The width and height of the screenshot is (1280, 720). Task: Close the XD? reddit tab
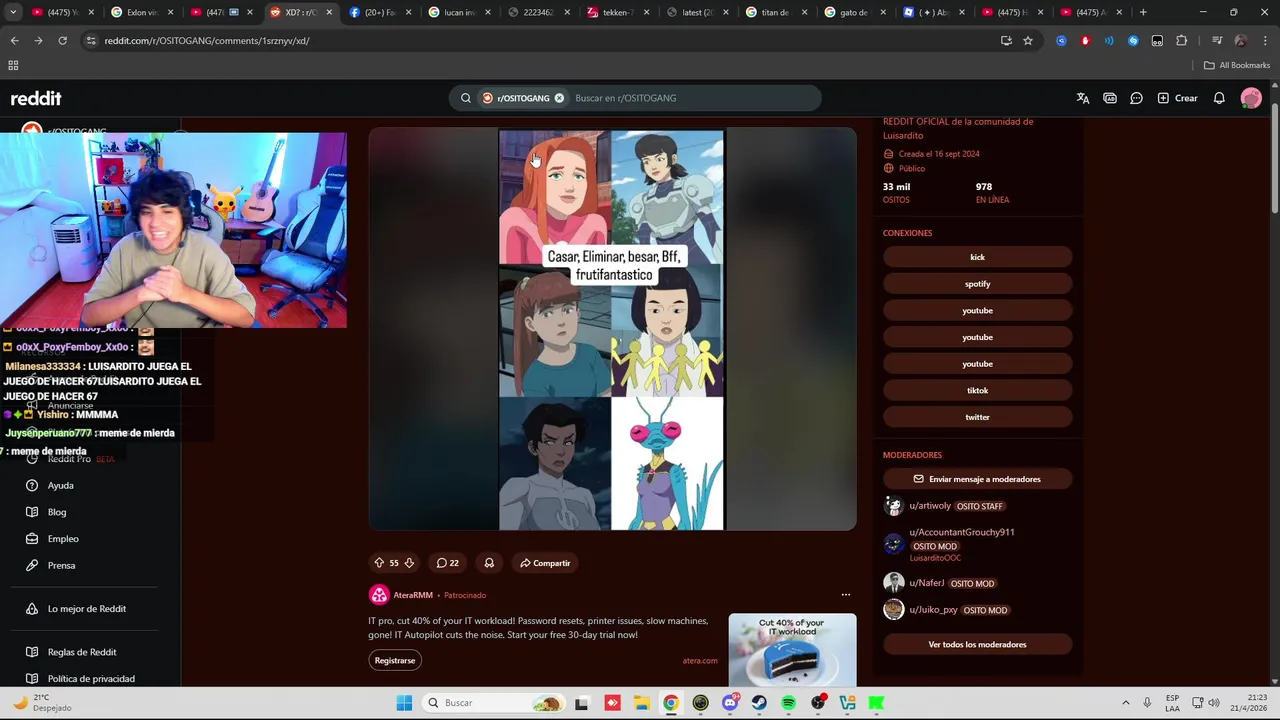(329, 12)
